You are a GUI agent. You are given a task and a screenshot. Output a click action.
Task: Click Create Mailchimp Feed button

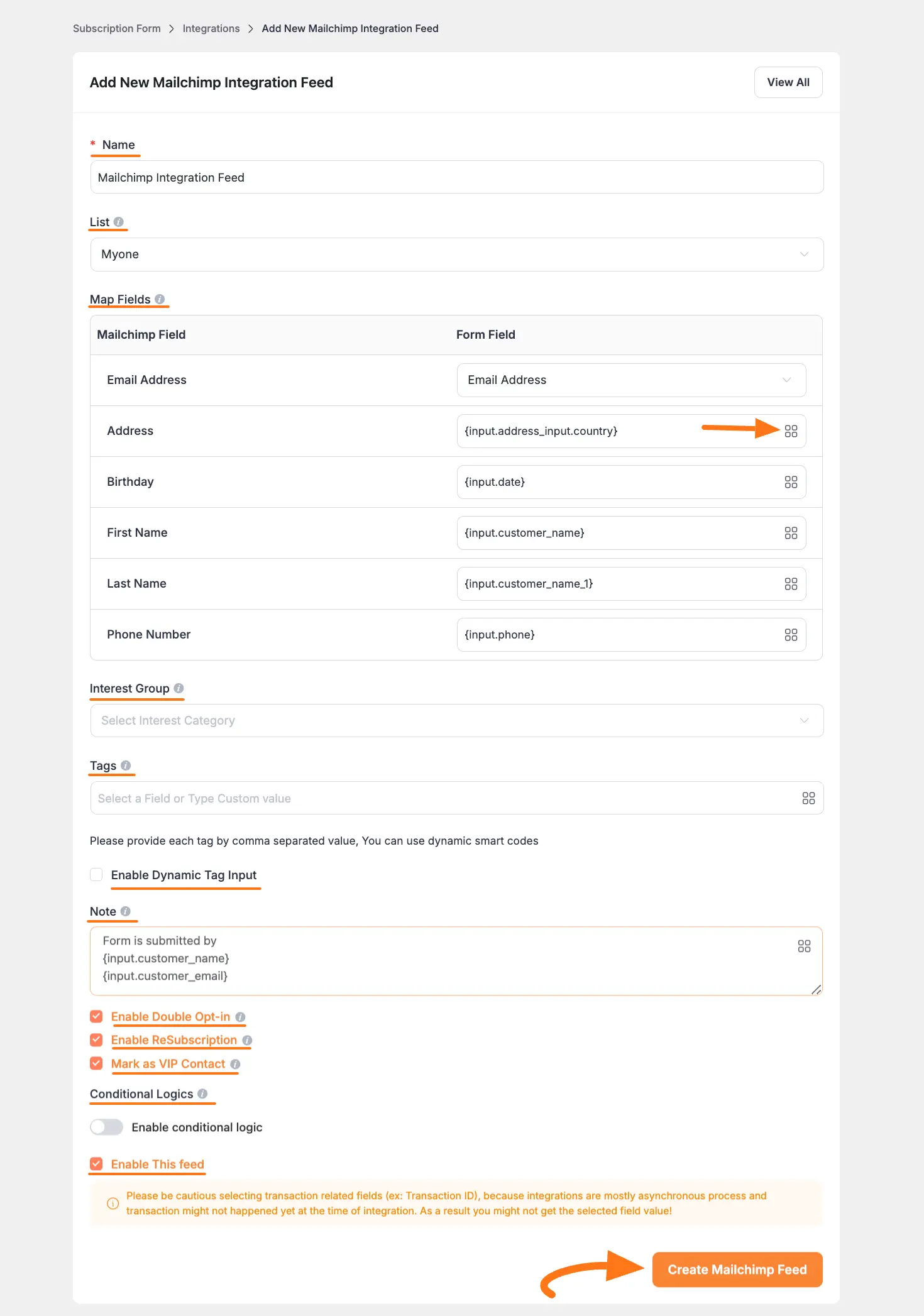pos(737,1269)
